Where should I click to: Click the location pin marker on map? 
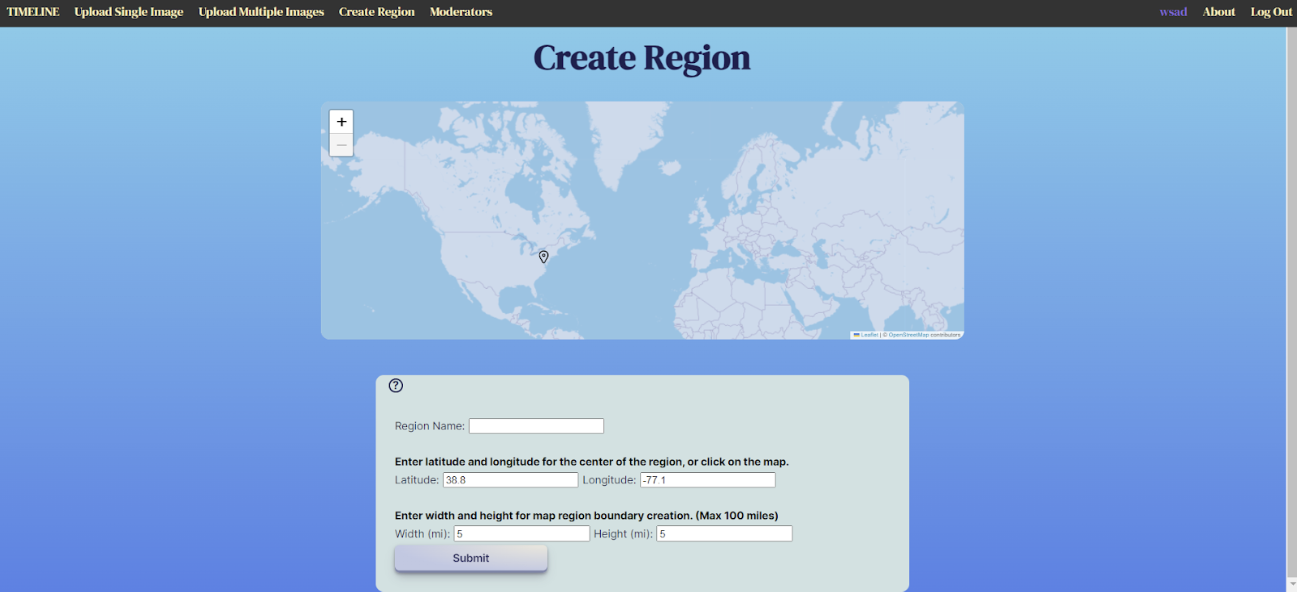[x=544, y=257]
